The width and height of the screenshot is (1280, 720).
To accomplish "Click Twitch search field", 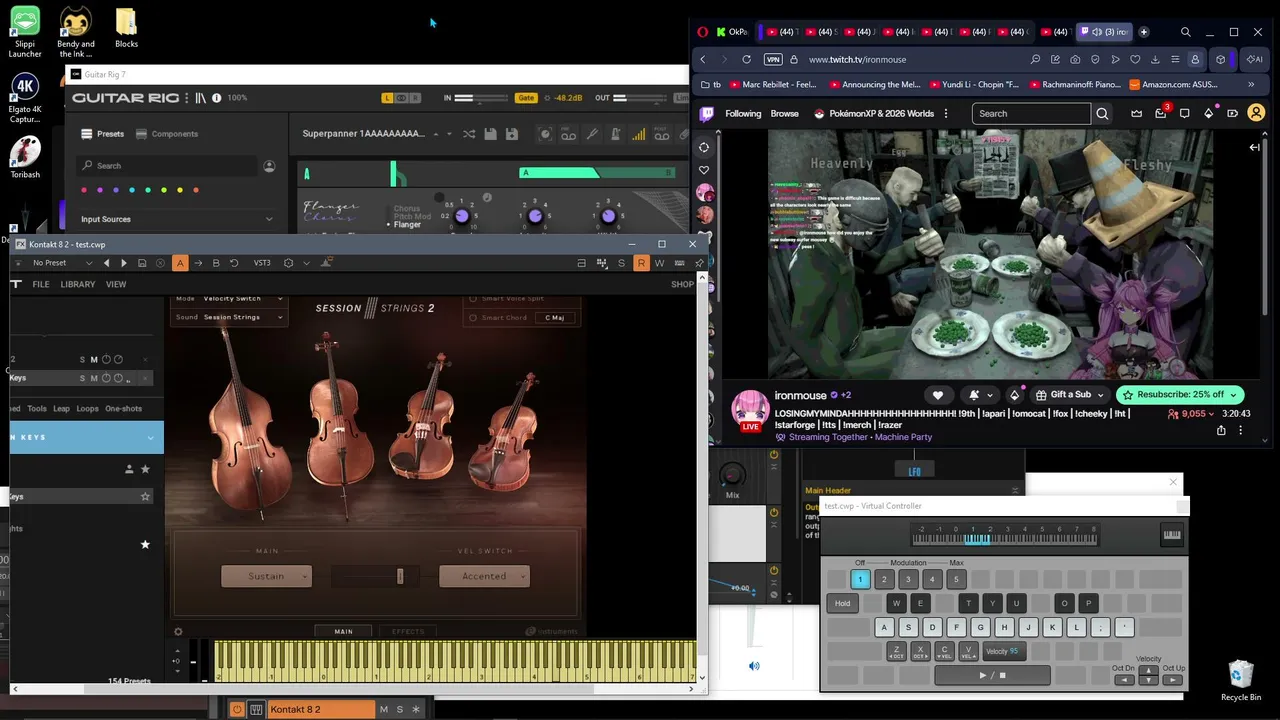I will tap(1031, 114).
